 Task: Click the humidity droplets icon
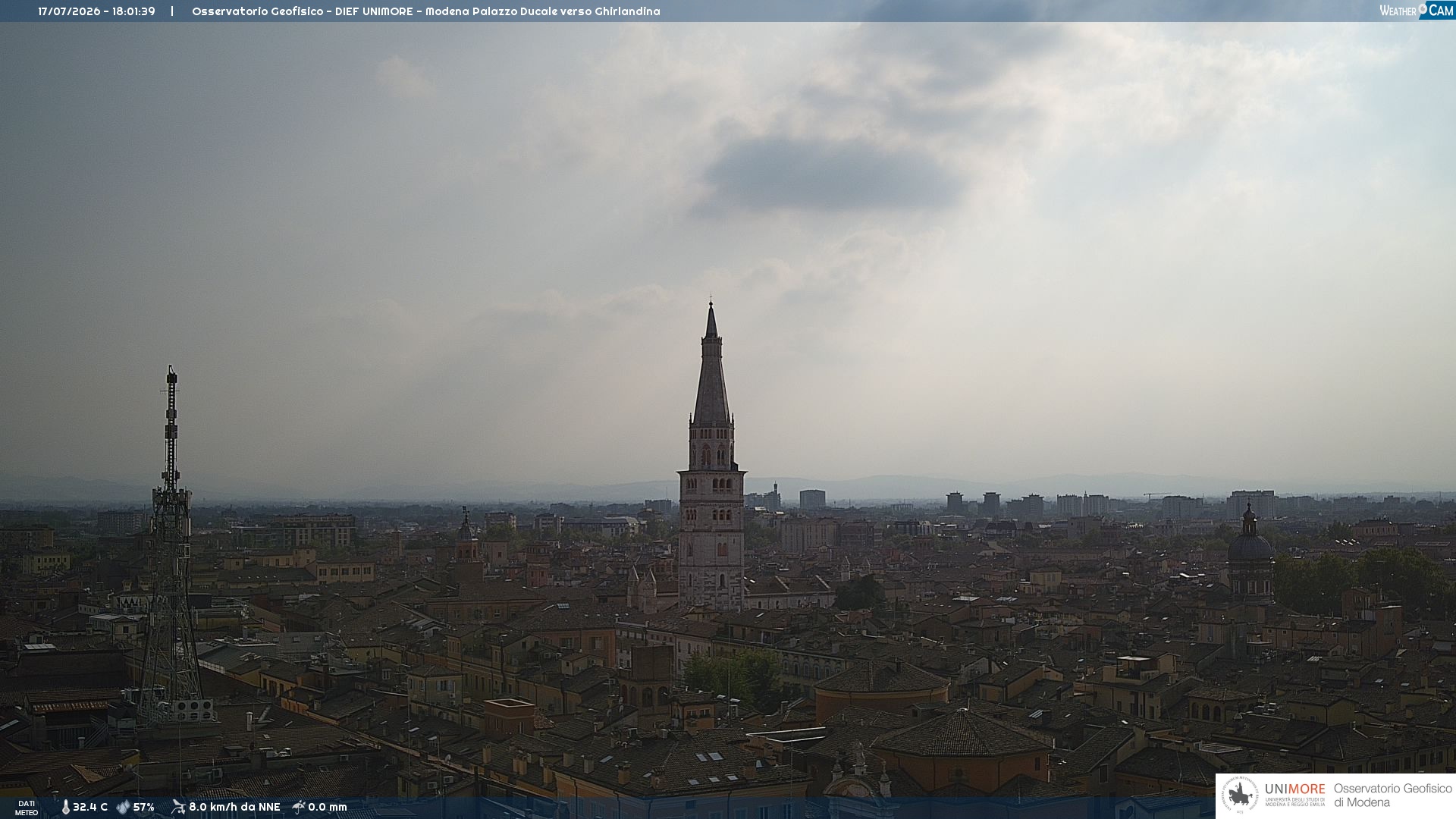(x=123, y=808)
